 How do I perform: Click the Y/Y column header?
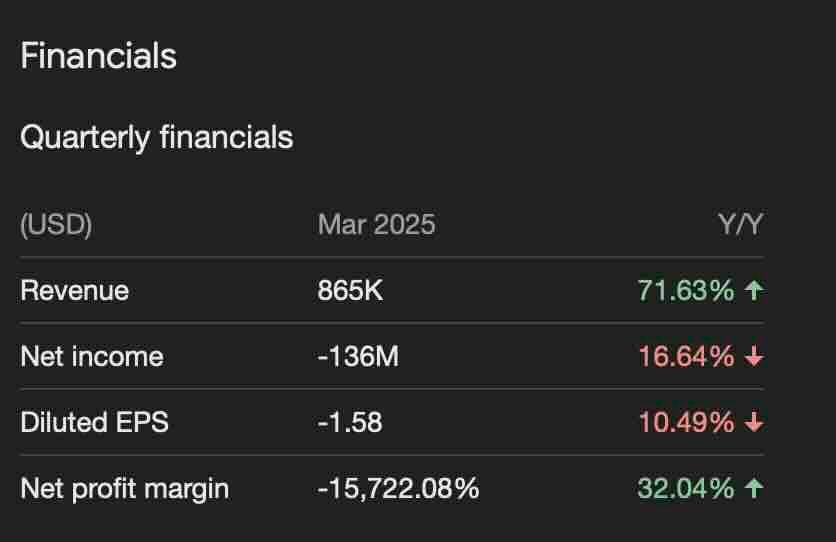[x=740, y=224]
